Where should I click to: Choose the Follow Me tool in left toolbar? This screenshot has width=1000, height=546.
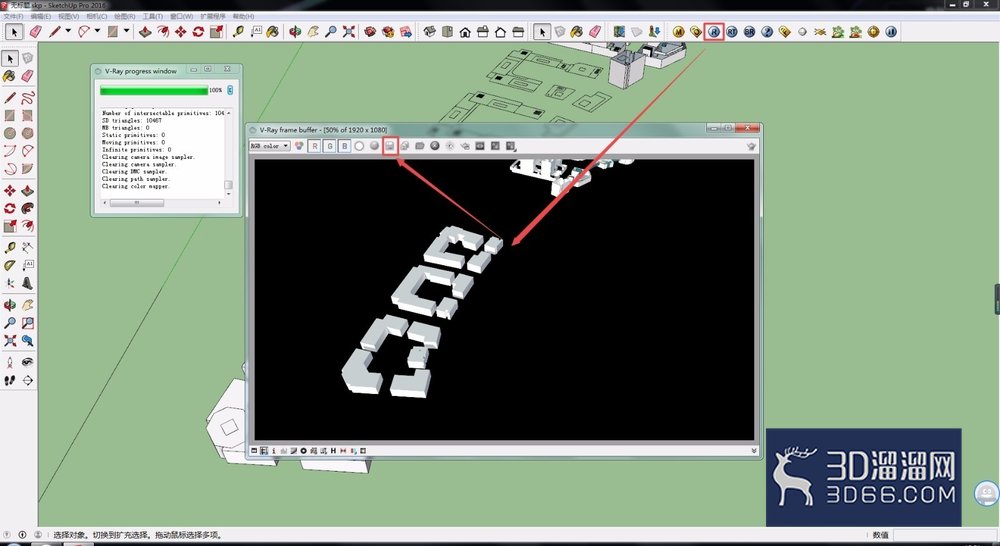click(x=27, y=208)
